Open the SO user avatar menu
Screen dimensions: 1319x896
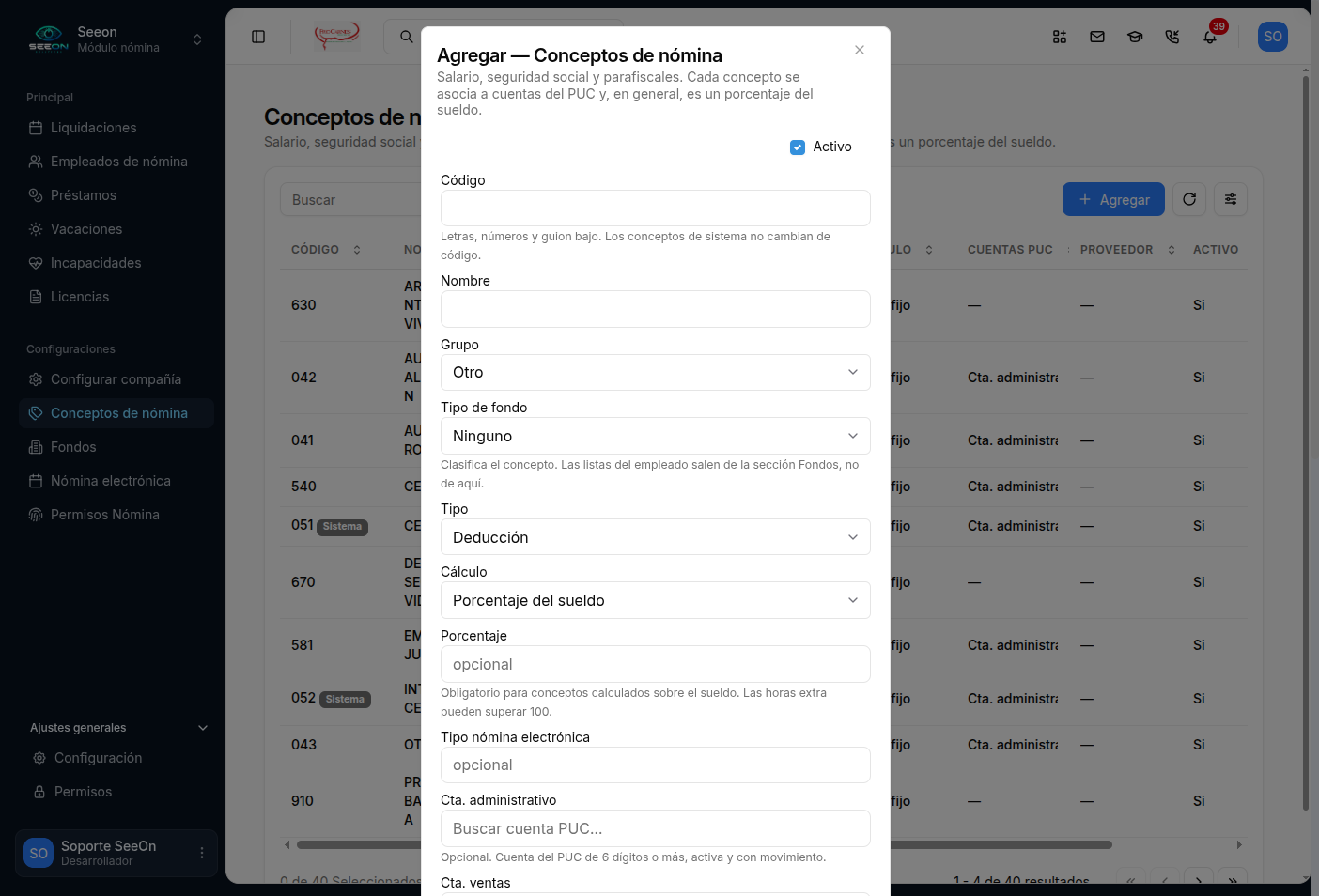pyautogui.click(x=1273, y=37)
